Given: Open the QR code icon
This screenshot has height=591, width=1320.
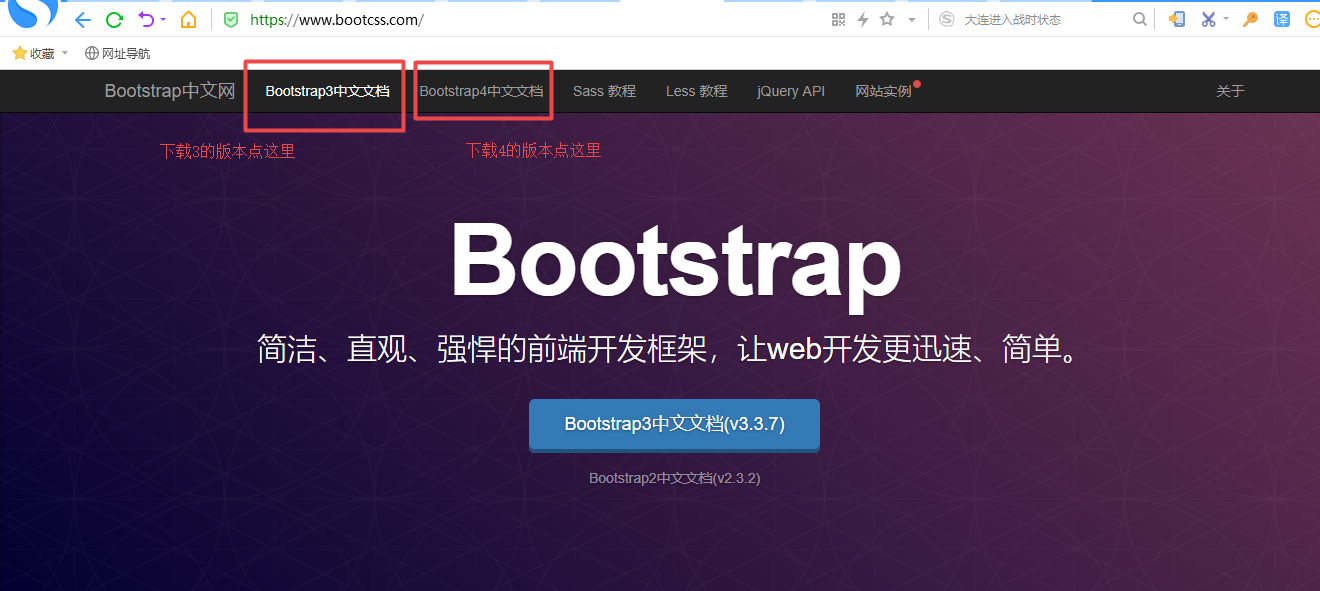Looking at the screenshot, I should coord(839,20).
